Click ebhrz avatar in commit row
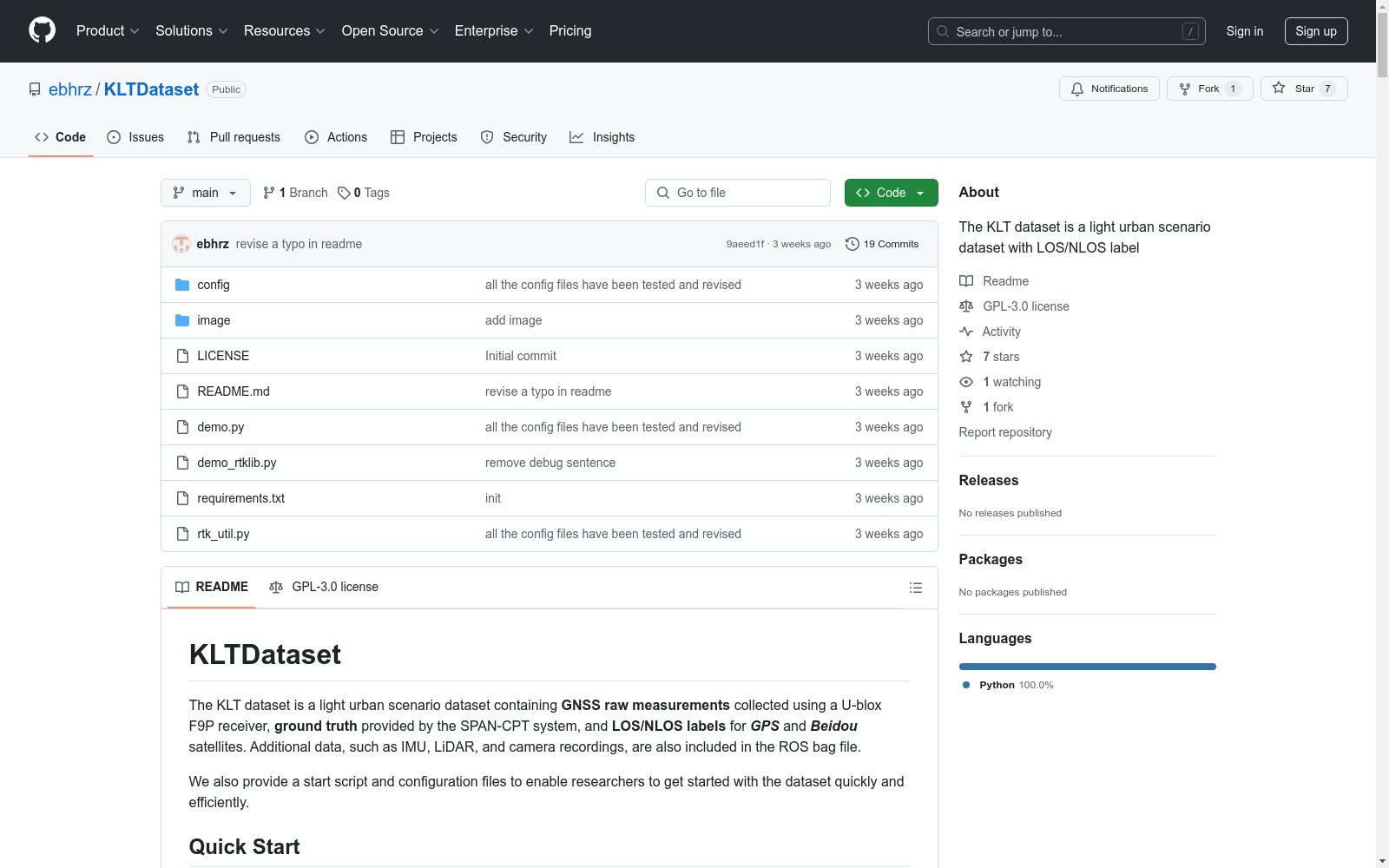The image size is (1389, 868). [x=181, y=244]
